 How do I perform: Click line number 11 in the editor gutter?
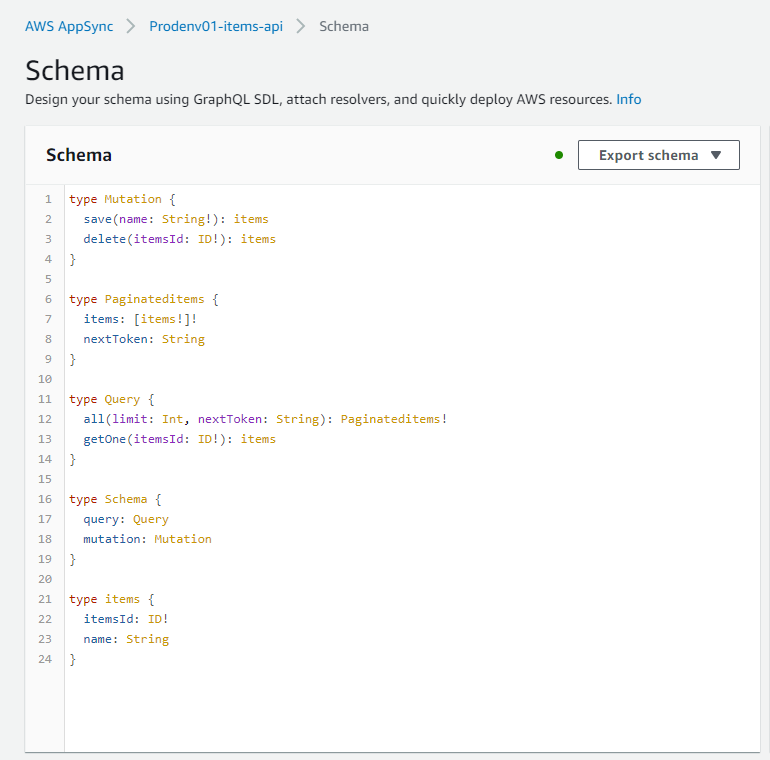coord(45,399)
